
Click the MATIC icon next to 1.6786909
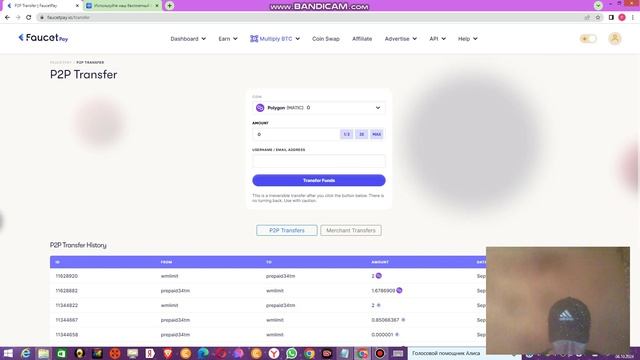coord(399,291)
